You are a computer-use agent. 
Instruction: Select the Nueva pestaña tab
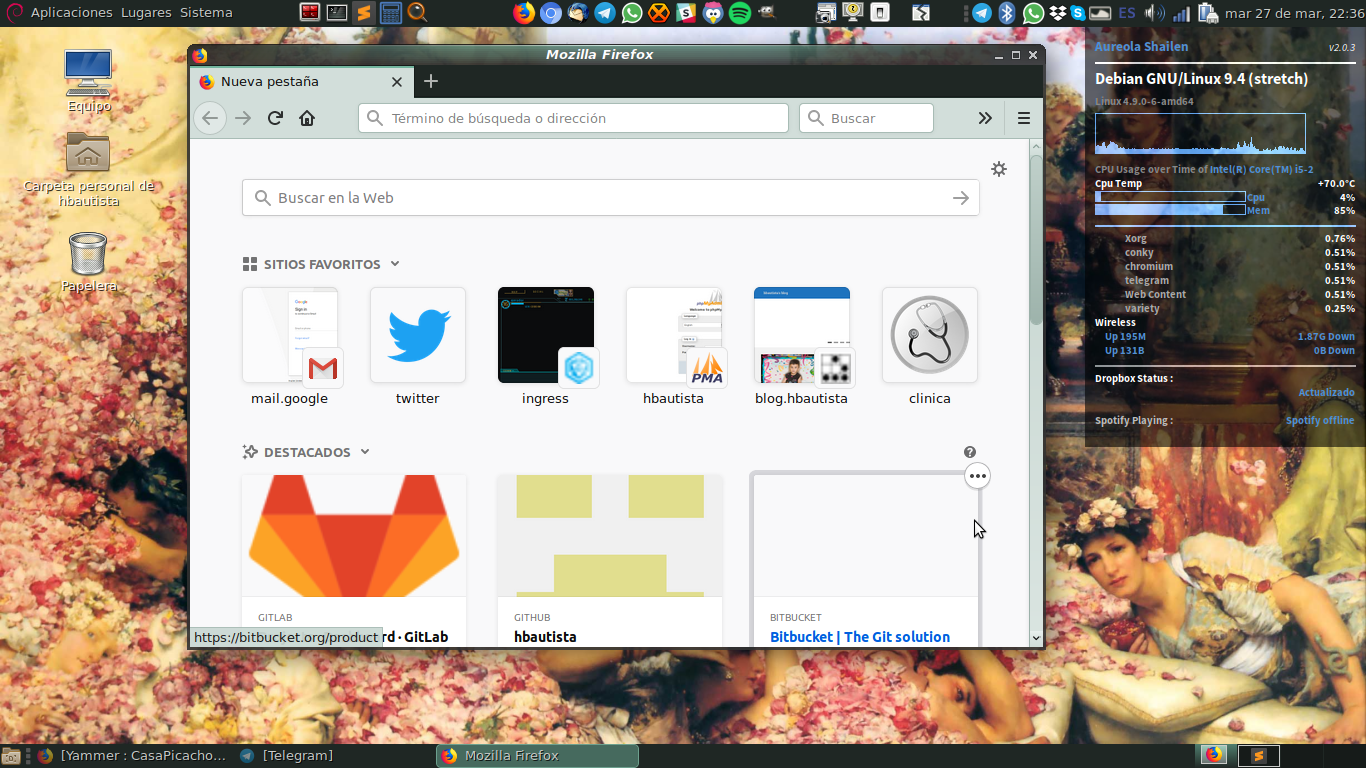click(x=301, y=82)
